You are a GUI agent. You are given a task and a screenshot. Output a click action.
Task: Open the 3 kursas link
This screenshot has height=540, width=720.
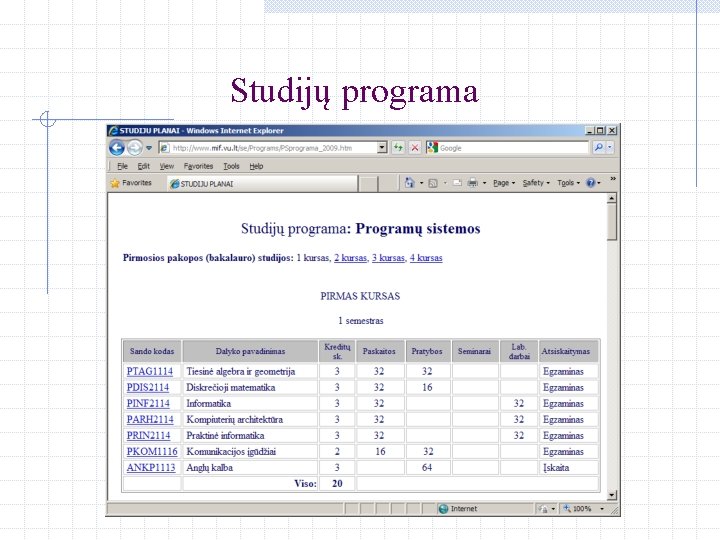tap(388, 258)
